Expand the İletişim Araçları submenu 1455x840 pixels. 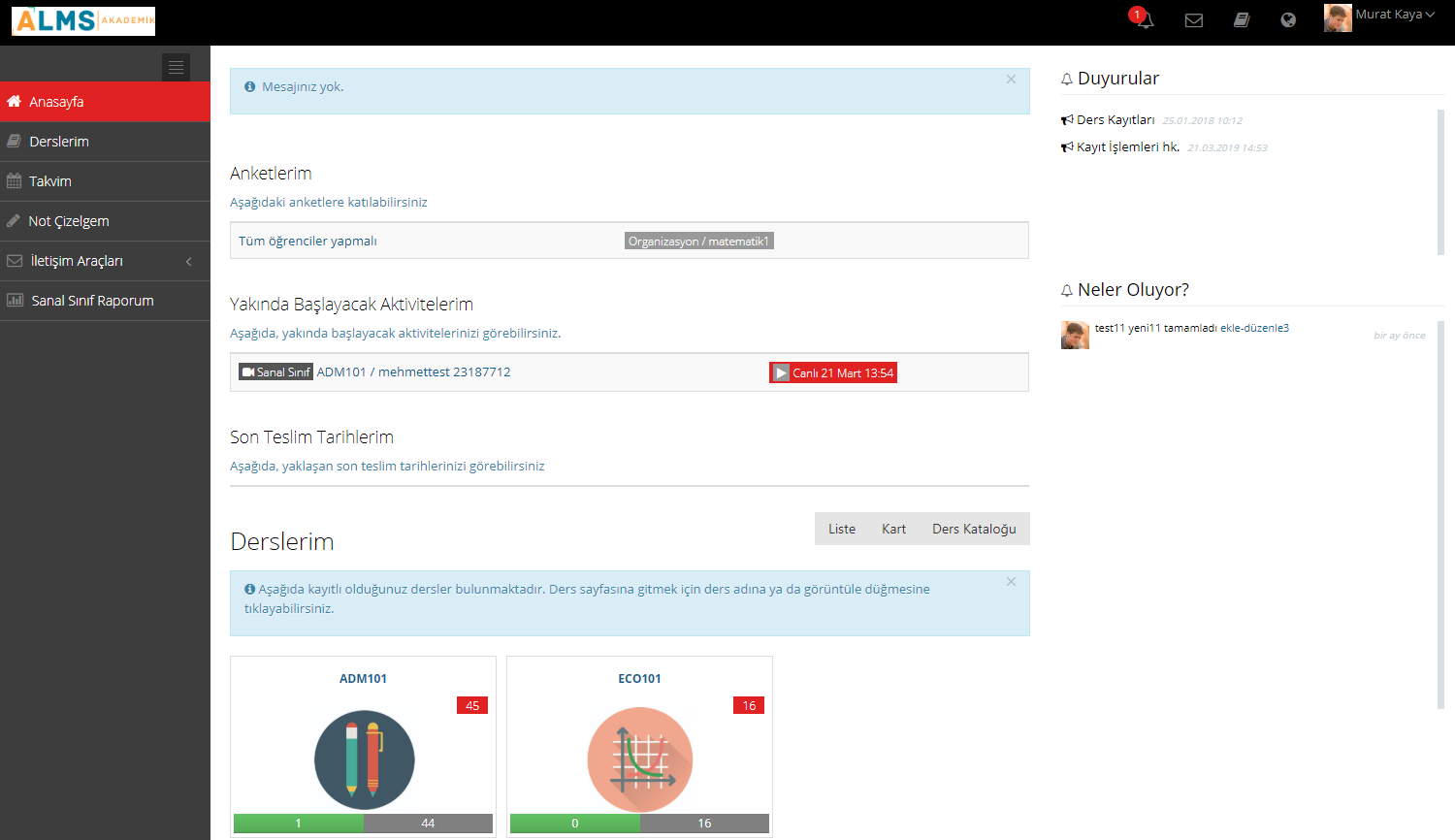pyautogui.click(x=105, y=261)
